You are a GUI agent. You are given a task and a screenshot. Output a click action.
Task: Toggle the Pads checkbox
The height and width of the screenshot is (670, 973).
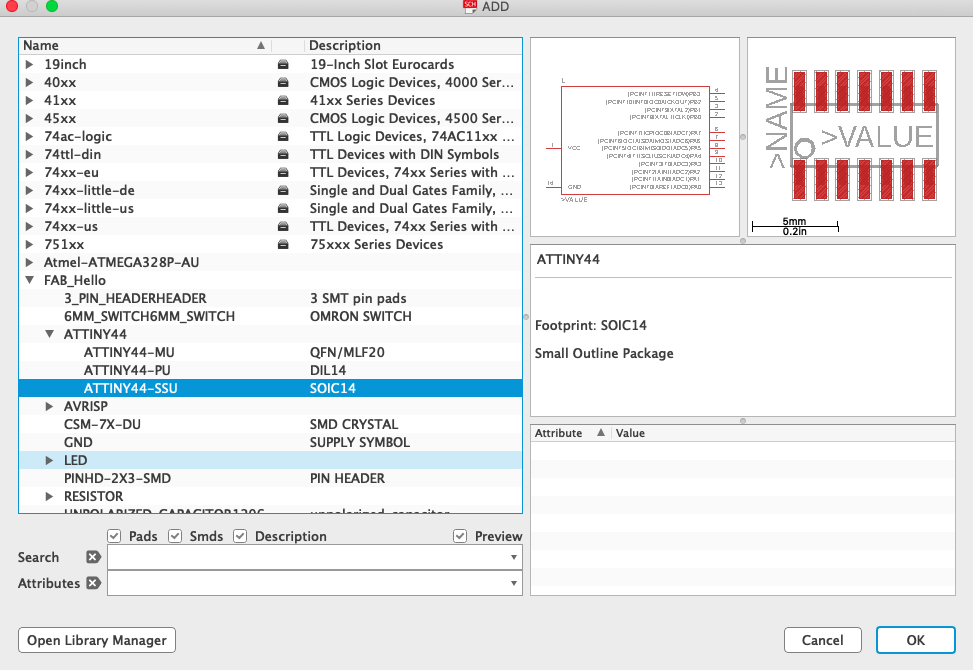pos(114,536)
